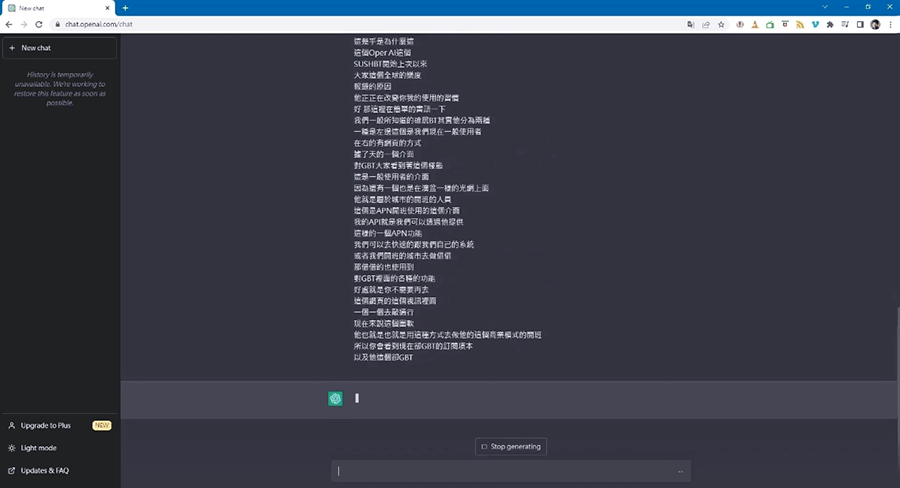This screenshot has height=488, width=900.
Task: Open the Google Translate page icon
Action: point(690,24)
